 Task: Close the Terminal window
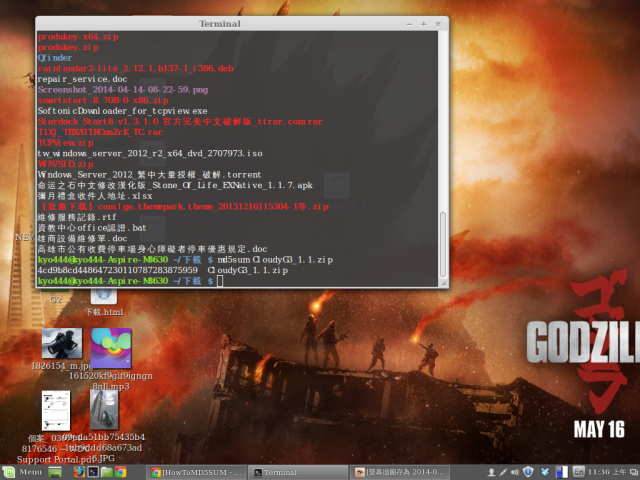pyautogui.click(x=438, y=24)
